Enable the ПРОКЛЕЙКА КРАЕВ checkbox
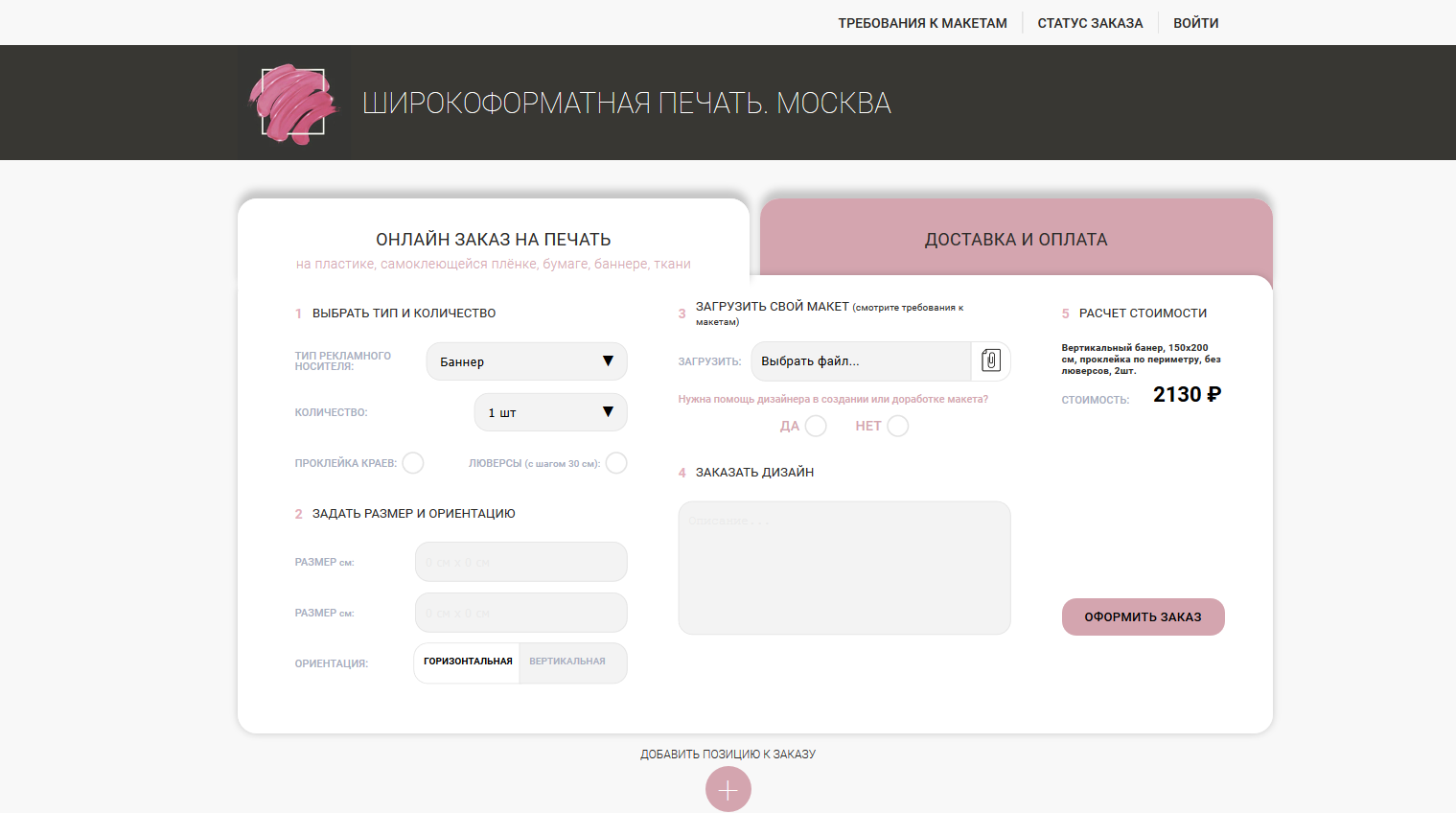Image resolution: width=1456 pixels, height=813 pixels. (413, 462)
